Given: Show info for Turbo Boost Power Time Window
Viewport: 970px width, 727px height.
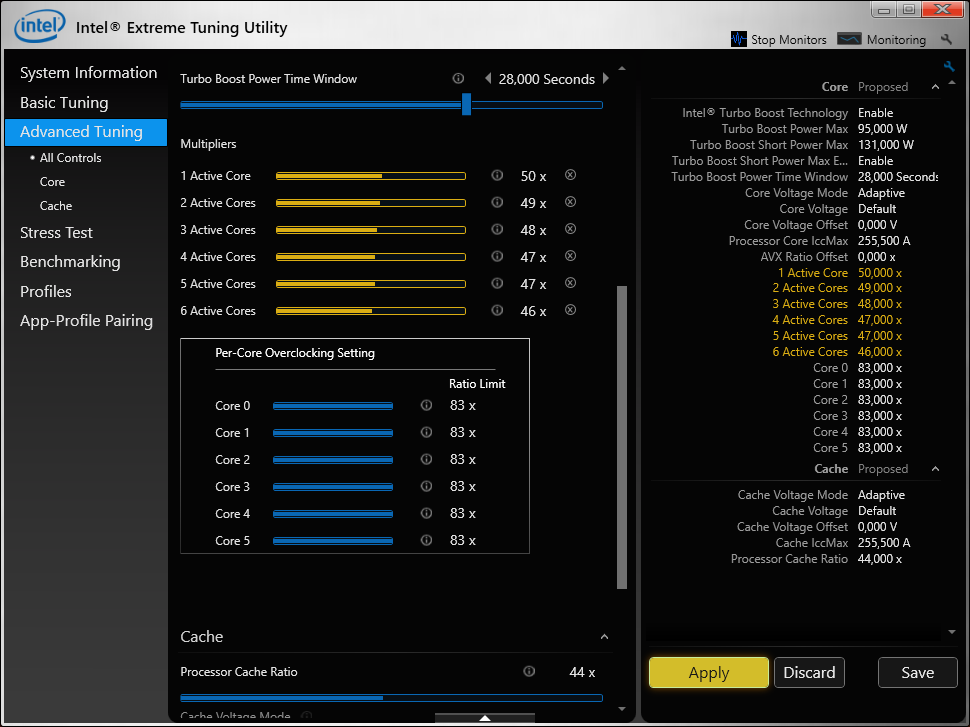Looking at the screenshot, I should (458, 79).
